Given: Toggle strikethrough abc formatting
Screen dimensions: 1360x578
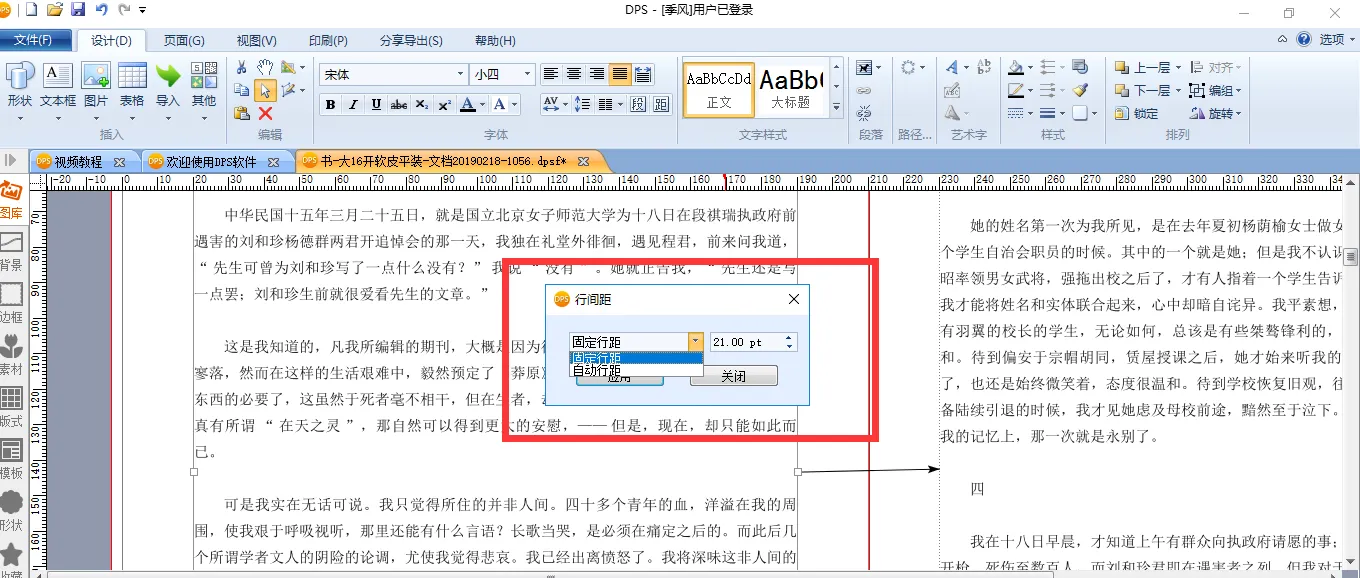Looking at the screenshot, I should point(399,104).
